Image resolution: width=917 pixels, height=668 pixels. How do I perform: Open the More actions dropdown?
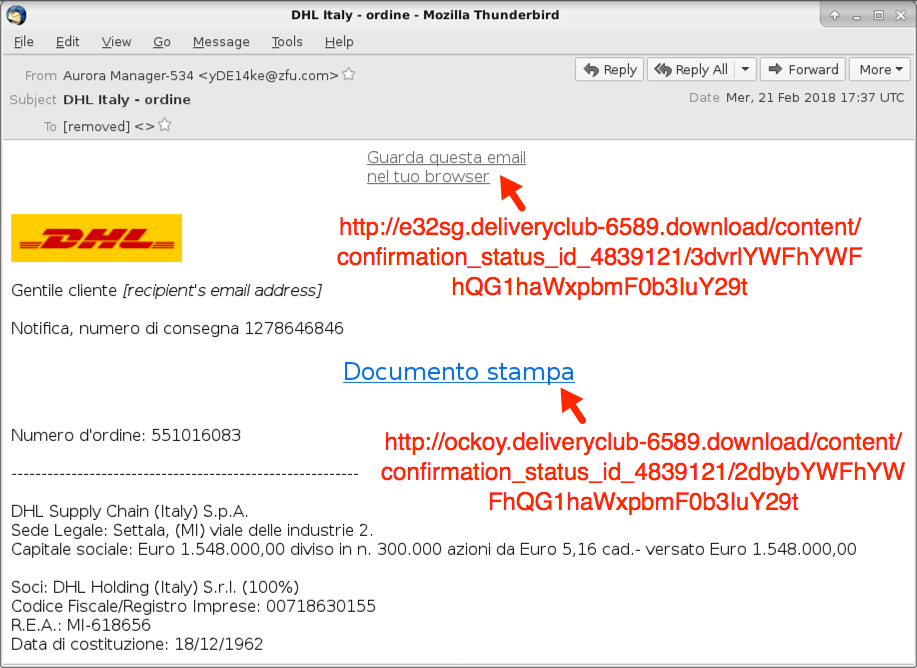coord(880,69)
